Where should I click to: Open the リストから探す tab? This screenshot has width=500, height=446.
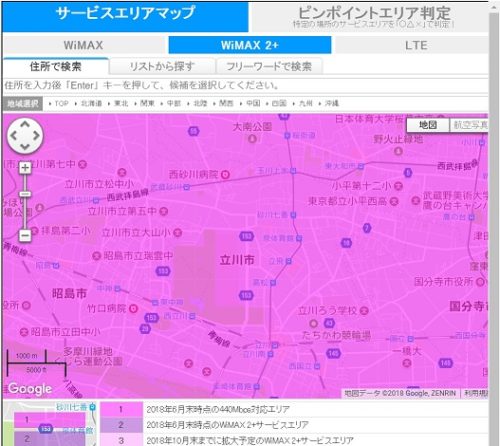tap(162, 66)
